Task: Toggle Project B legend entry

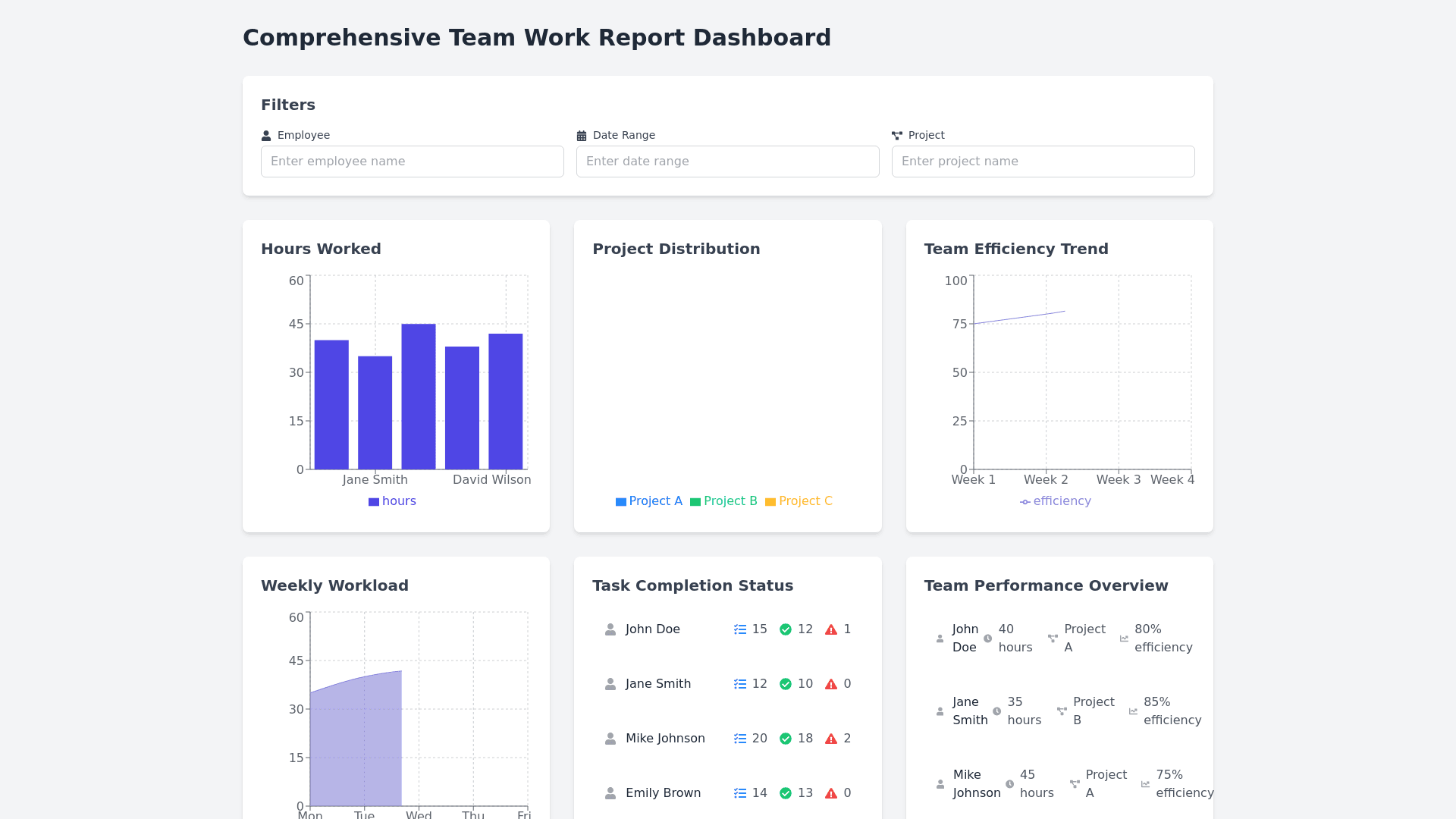Action: tap(723, 501)
